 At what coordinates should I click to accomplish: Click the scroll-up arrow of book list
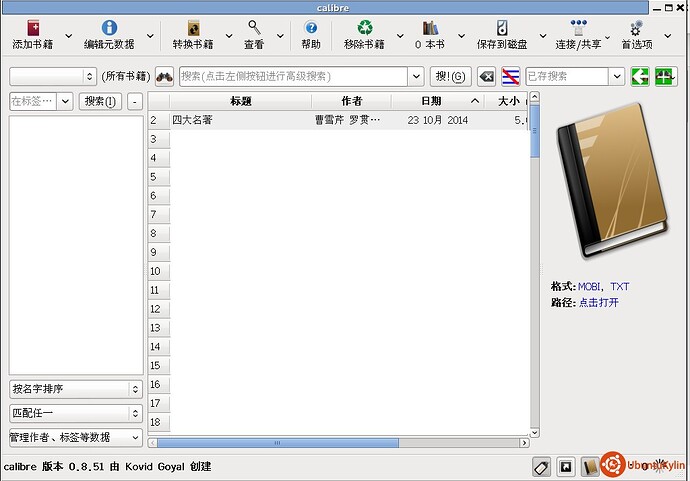coord(535,97)
